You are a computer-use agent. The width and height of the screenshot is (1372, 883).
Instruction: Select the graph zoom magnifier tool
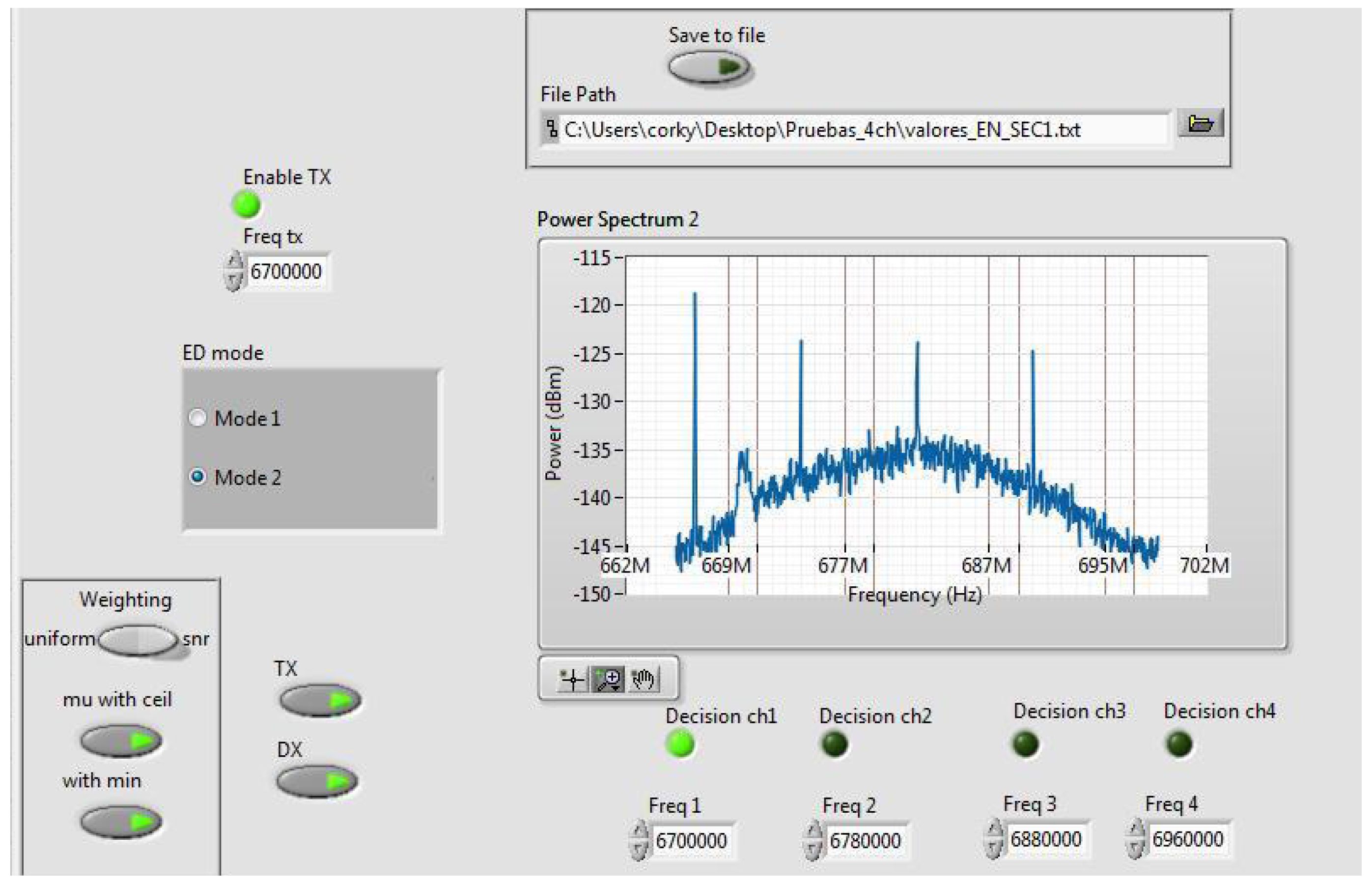pos(608,680)
